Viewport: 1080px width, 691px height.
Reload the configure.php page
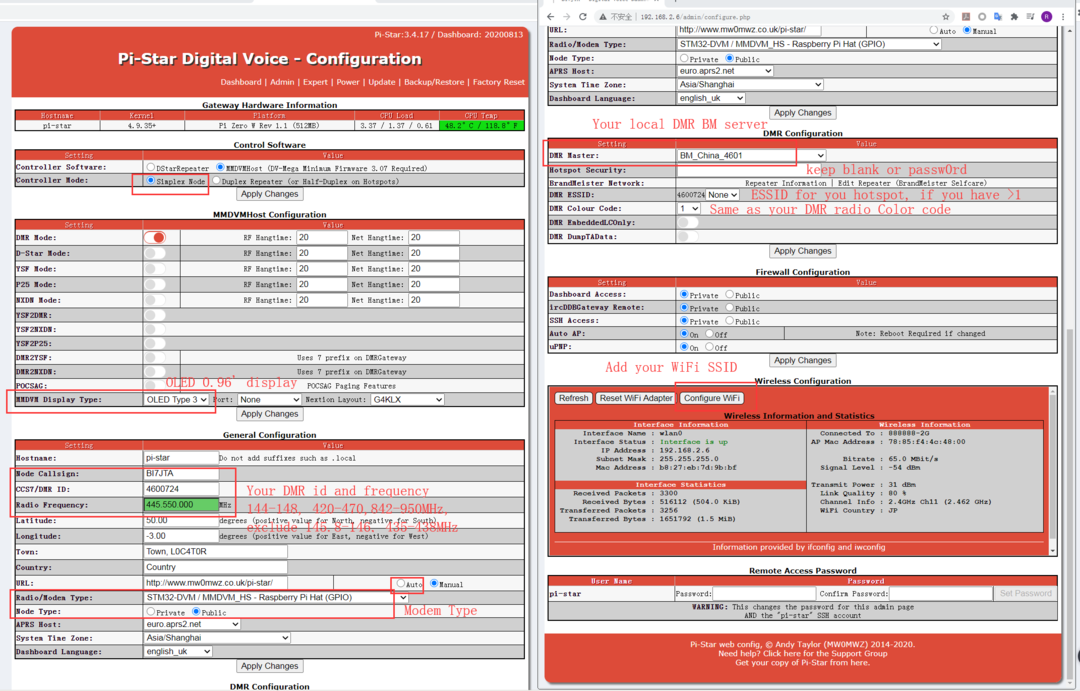click(583, 17)
